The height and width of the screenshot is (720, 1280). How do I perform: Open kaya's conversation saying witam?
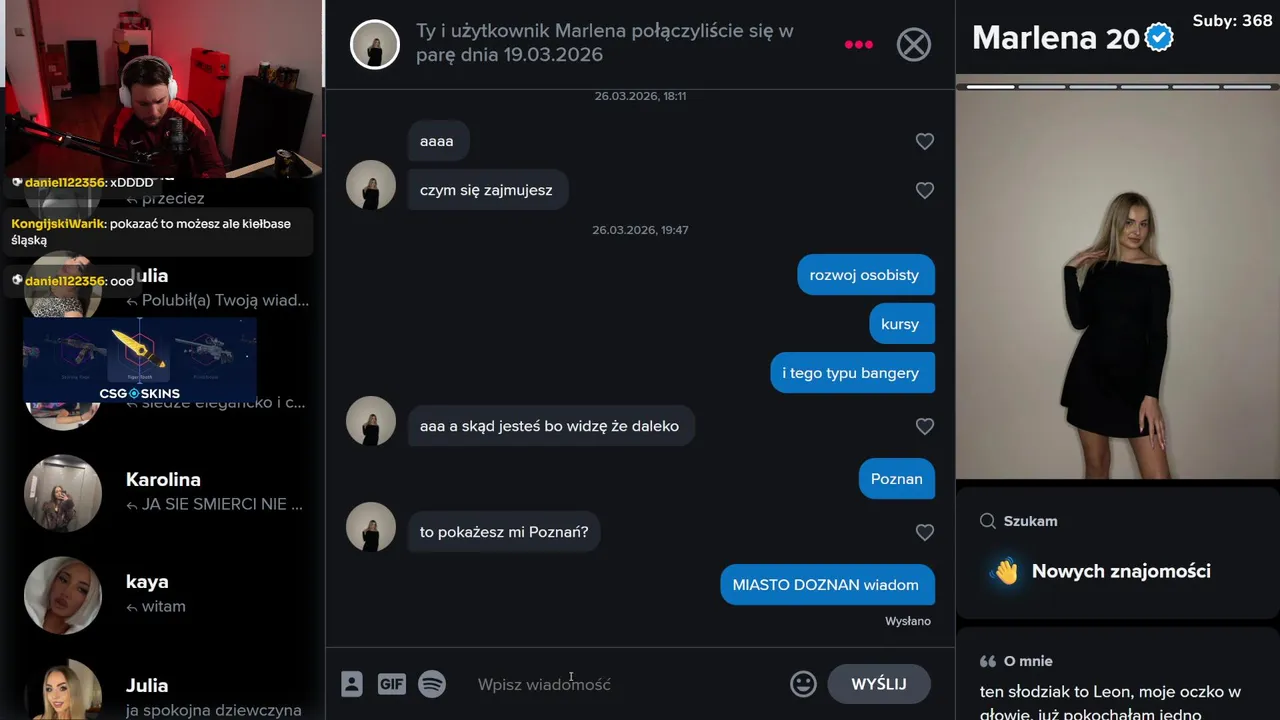[165, 595]
